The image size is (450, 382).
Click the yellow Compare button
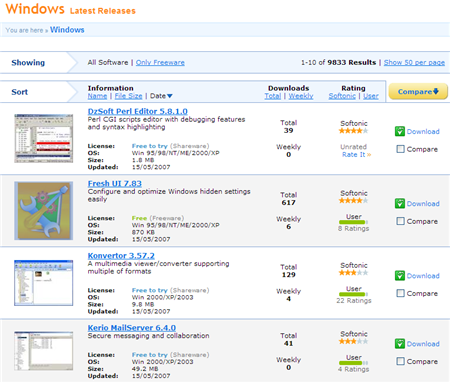coord(418,91)
